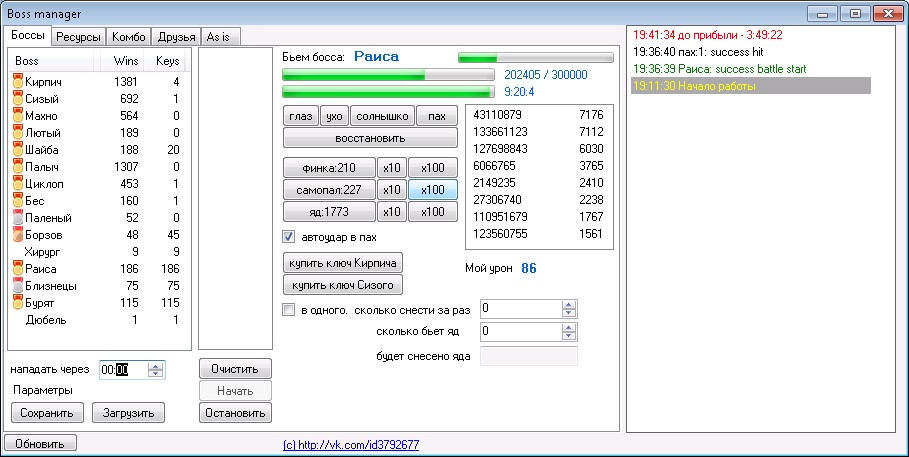This screenshot has height=457, width=909.
Task: Select the Дюбель boss row
Action: pos(100,320)
